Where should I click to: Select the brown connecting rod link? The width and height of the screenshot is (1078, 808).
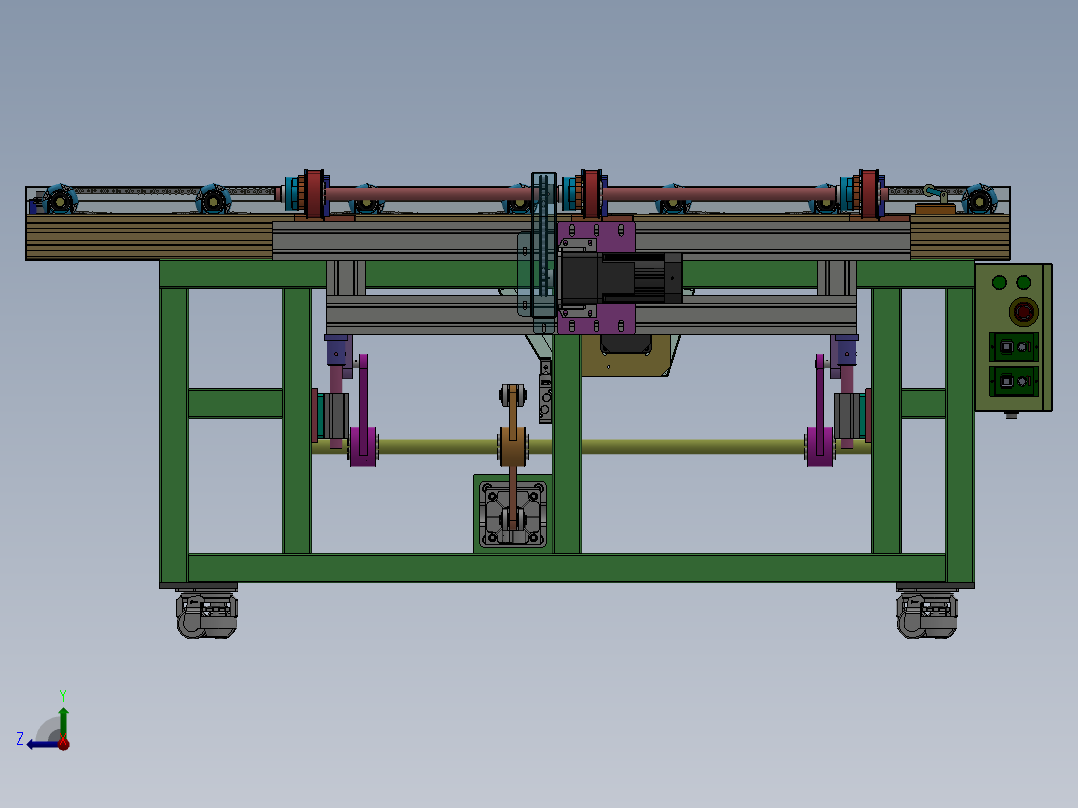point(513,454)
